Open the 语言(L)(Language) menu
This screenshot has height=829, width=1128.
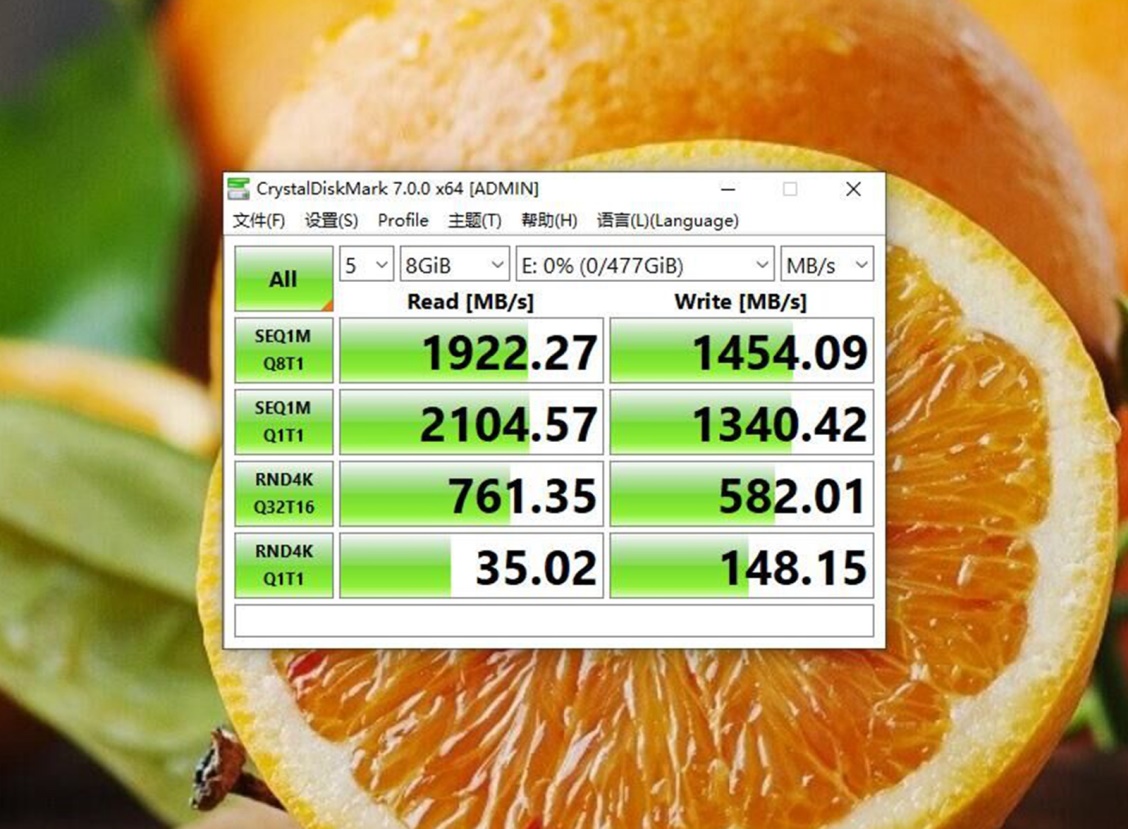point(668,220)
